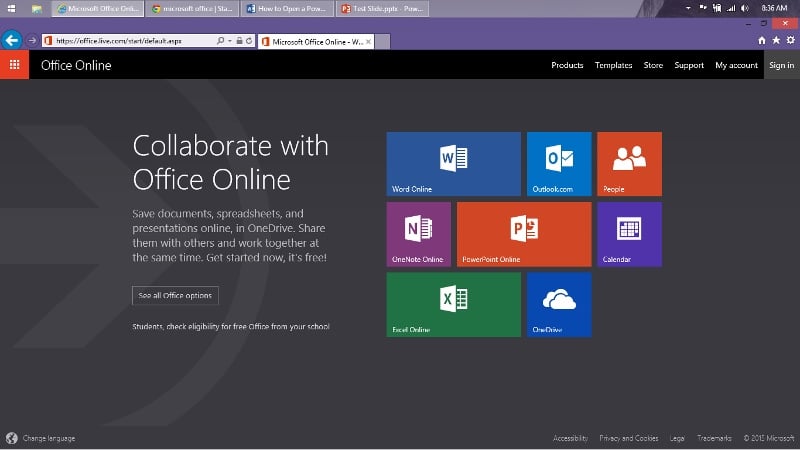Launch the PowerPoint Online tile

click(524, 234)
